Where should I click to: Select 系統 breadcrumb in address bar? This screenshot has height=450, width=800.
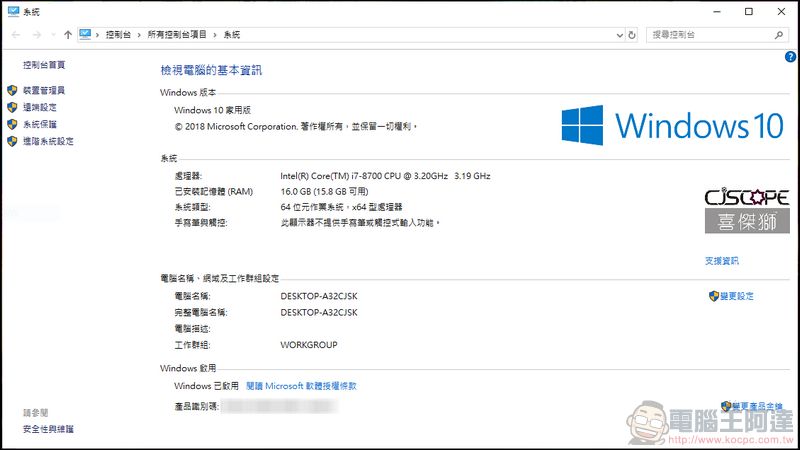(x=232, y=35)
